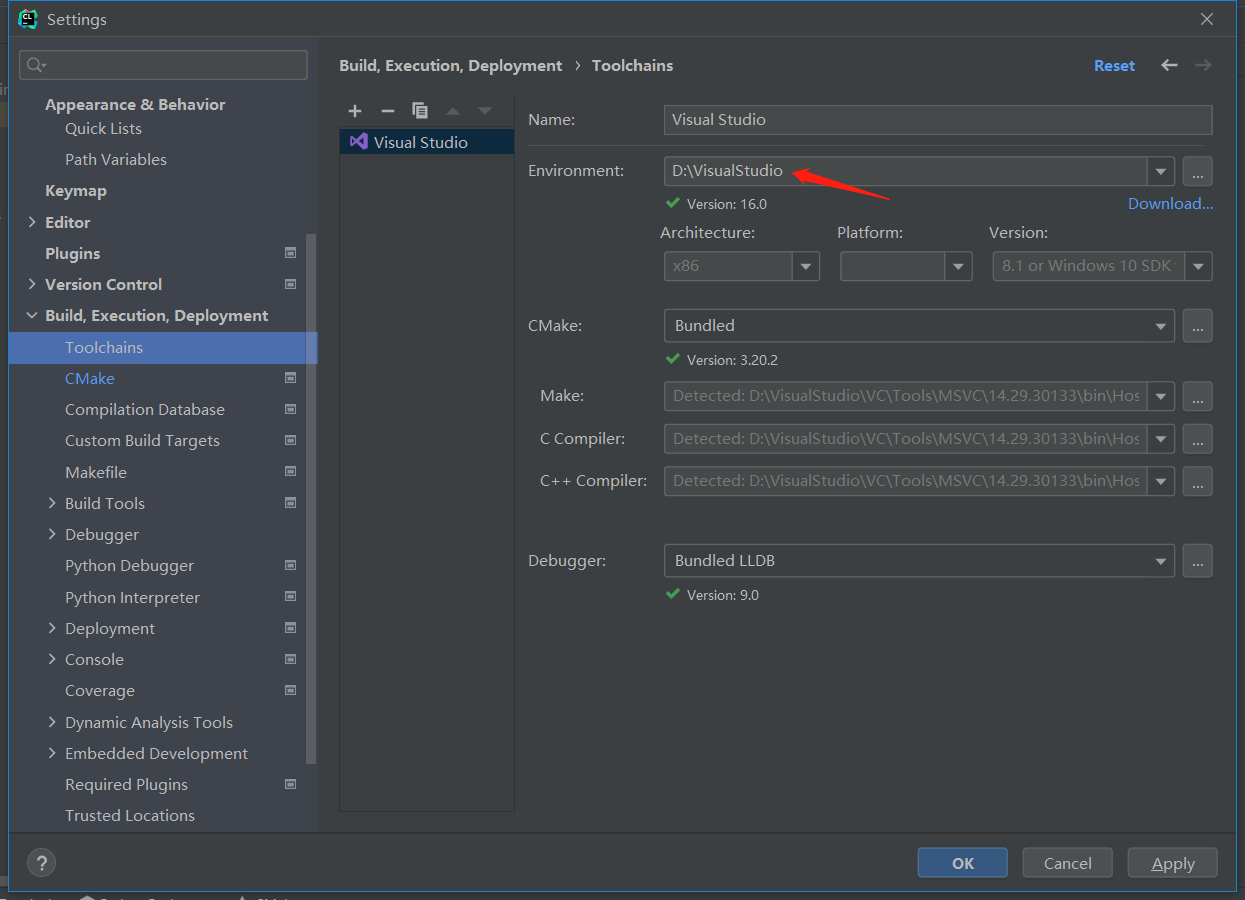Browse for C++ Compiler with ellipsis button
1245x900 pixels.
click(1197, 481)
